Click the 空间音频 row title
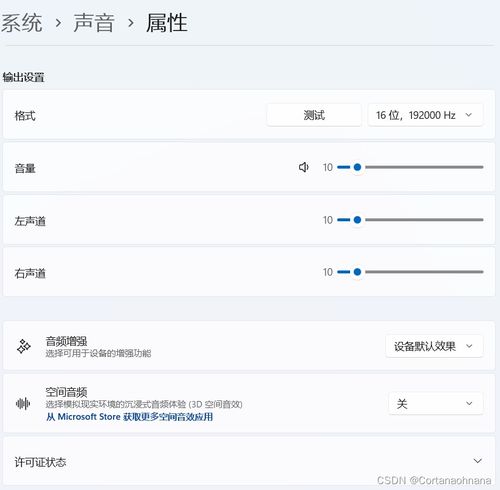 point(66,392)
